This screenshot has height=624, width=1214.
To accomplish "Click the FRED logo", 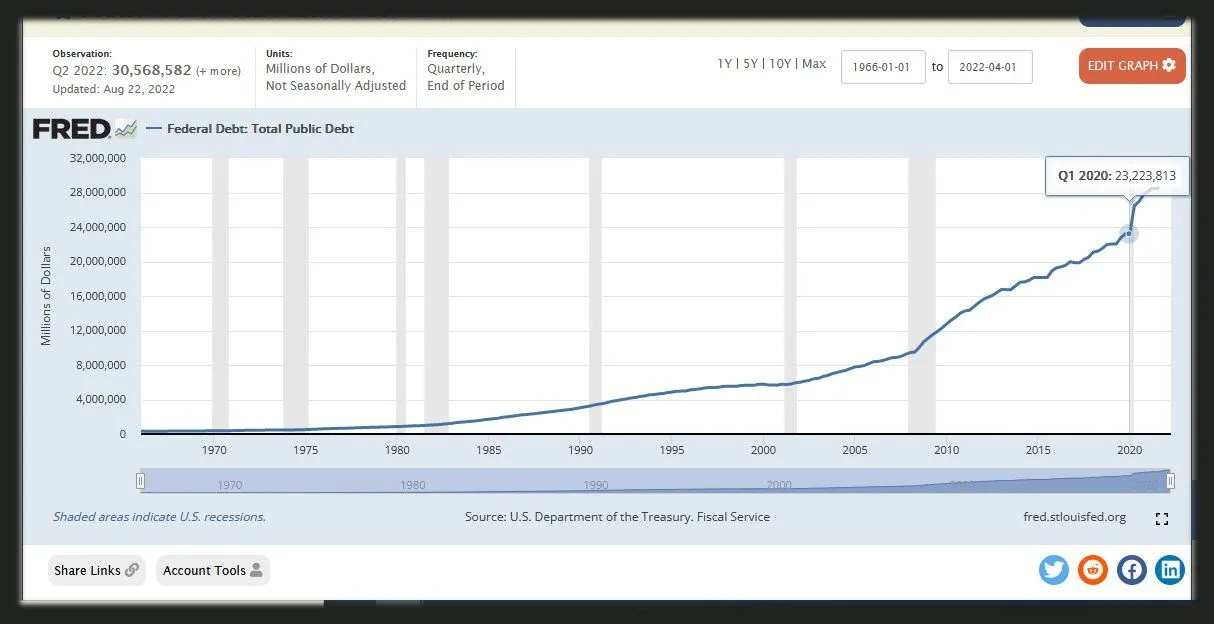I will (84, 128).
